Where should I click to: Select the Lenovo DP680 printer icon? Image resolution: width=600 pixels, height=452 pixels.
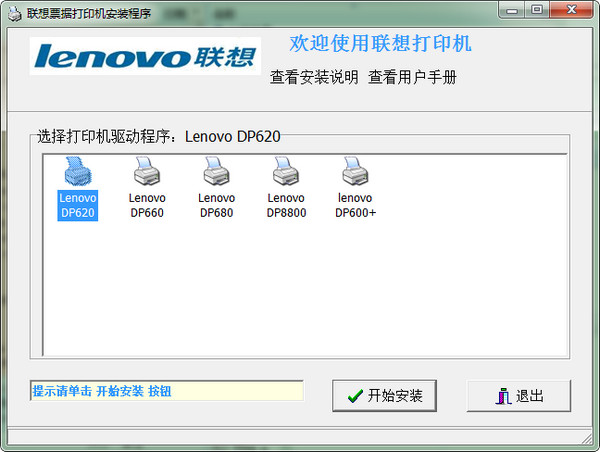[x=217, y=171]
